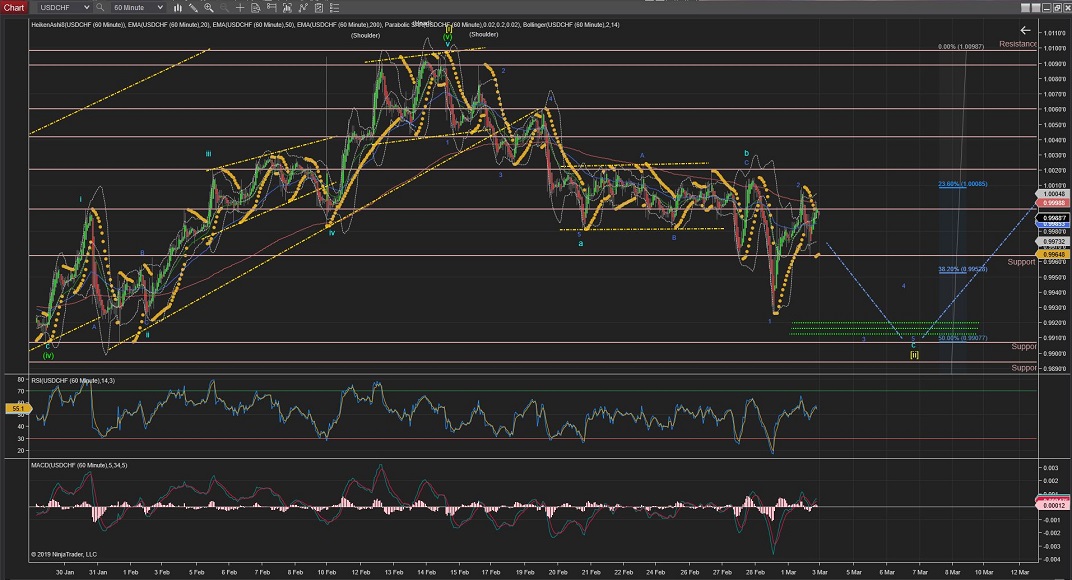Select the drawing tools pencil icon
This screenshot has height=580, width=1072.
point(193,8)
